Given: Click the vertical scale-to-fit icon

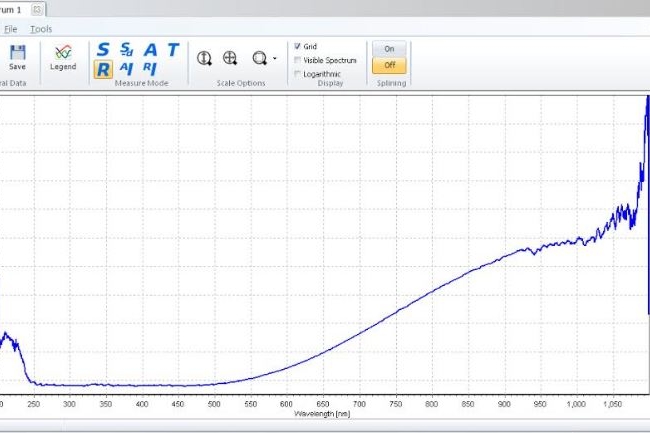Looking at the screenshot, I should (x=204, y=59).
